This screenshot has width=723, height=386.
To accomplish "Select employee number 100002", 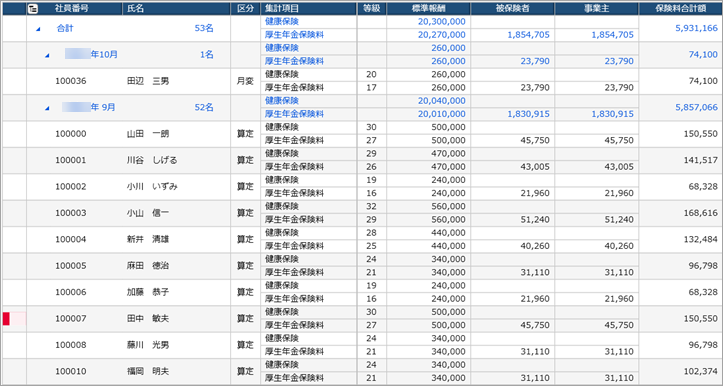I will coord(71,187).
